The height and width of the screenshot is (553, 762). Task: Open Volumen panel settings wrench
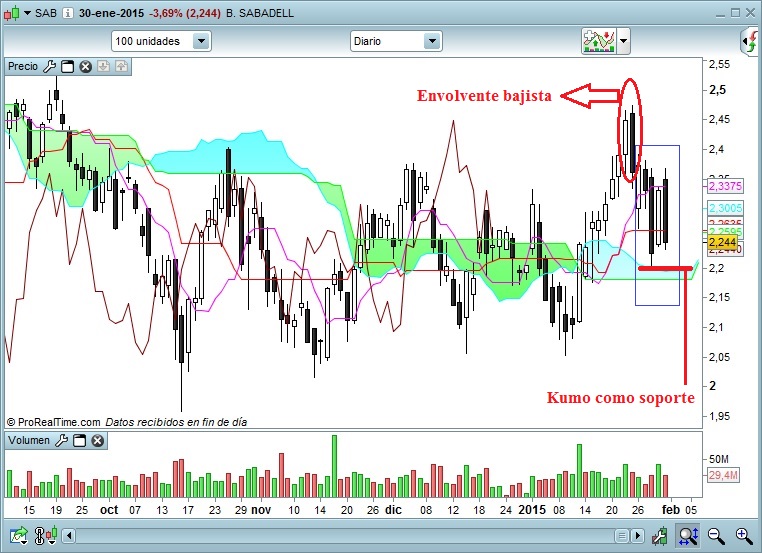click(x=62, y=441)
